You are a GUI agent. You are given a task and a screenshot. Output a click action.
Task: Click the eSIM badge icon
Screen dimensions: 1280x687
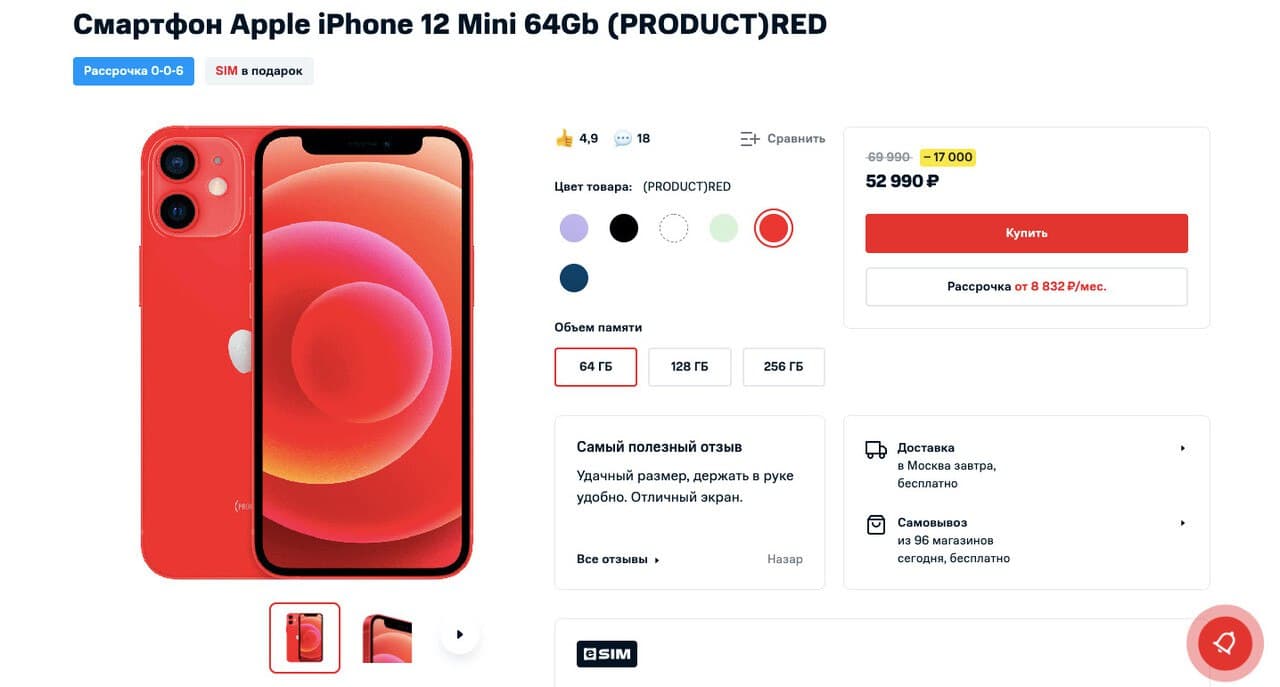pos(607,654)
